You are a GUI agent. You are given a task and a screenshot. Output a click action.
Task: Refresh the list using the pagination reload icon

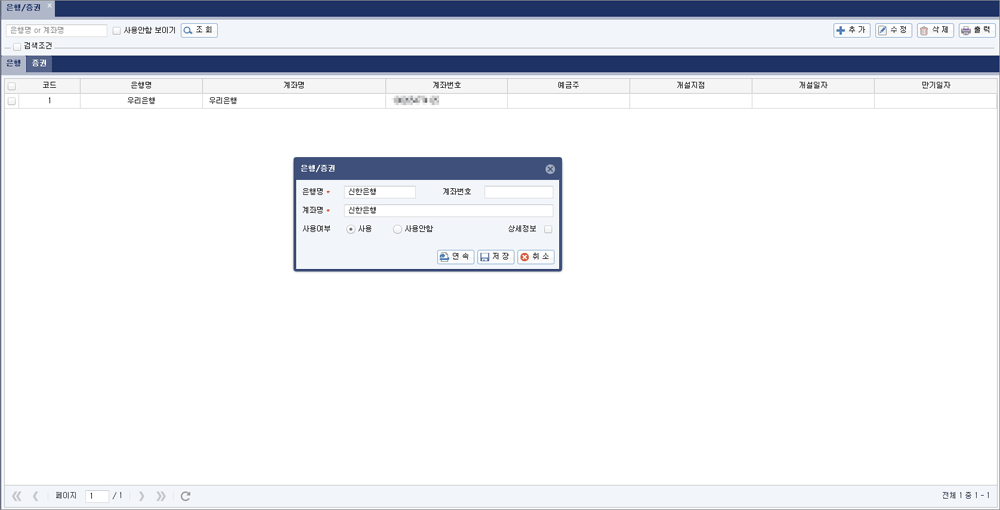coord(185,496)
